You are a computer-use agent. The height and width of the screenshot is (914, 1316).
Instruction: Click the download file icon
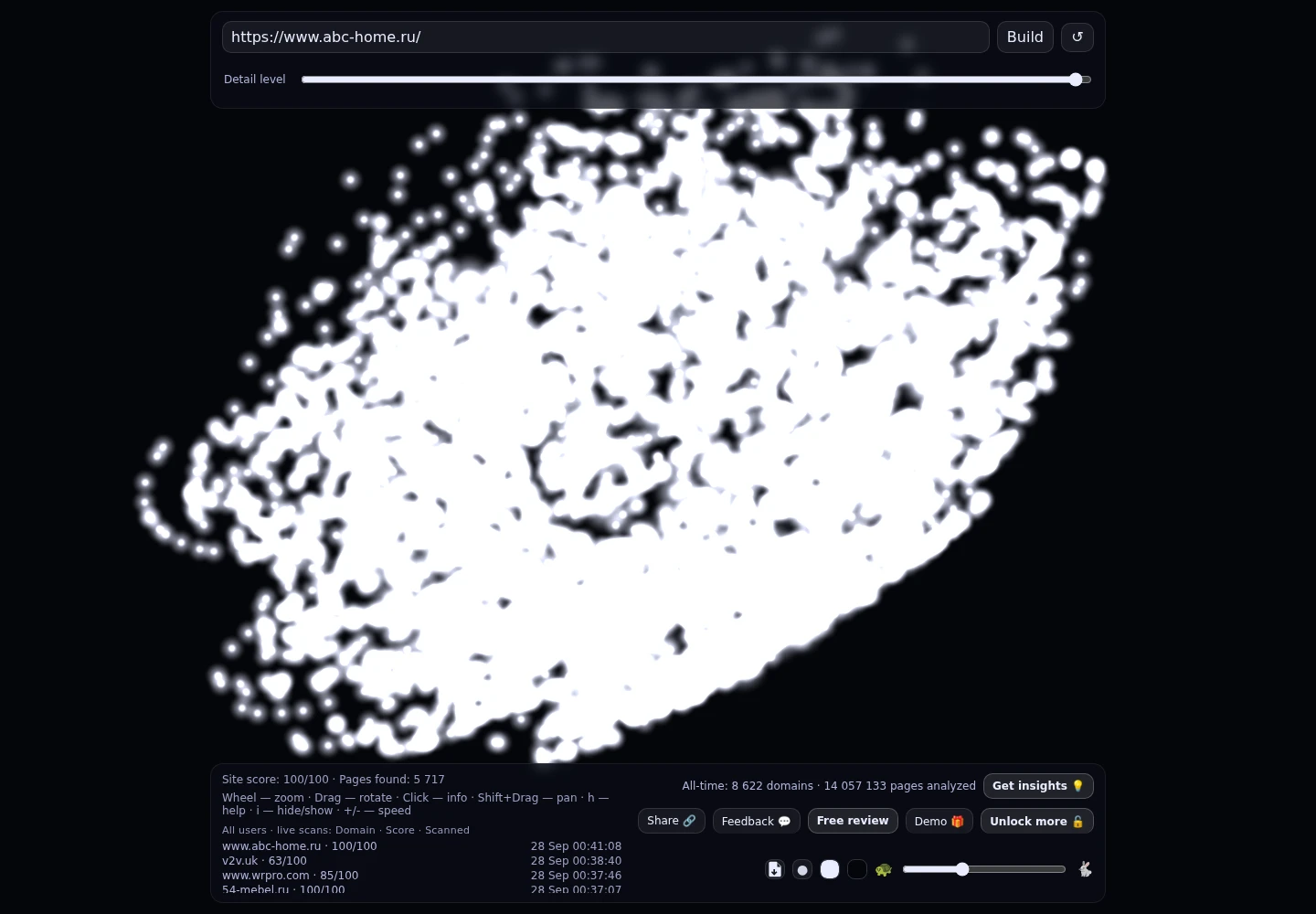coord(775,869)
